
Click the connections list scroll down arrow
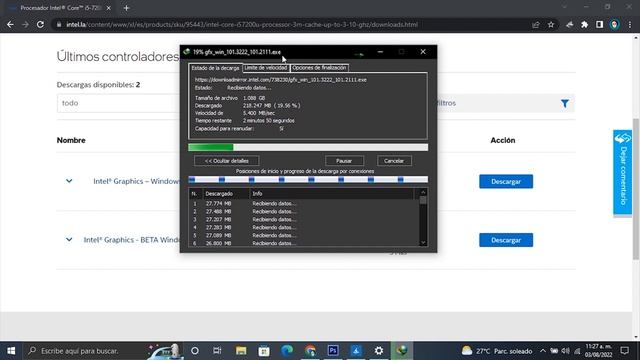click(x=423, y=243)
